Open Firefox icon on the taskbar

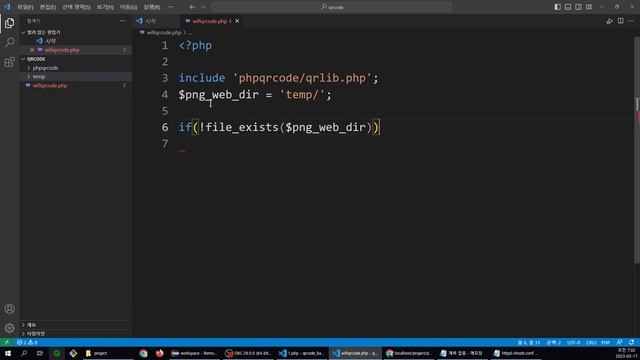[160, 353]
